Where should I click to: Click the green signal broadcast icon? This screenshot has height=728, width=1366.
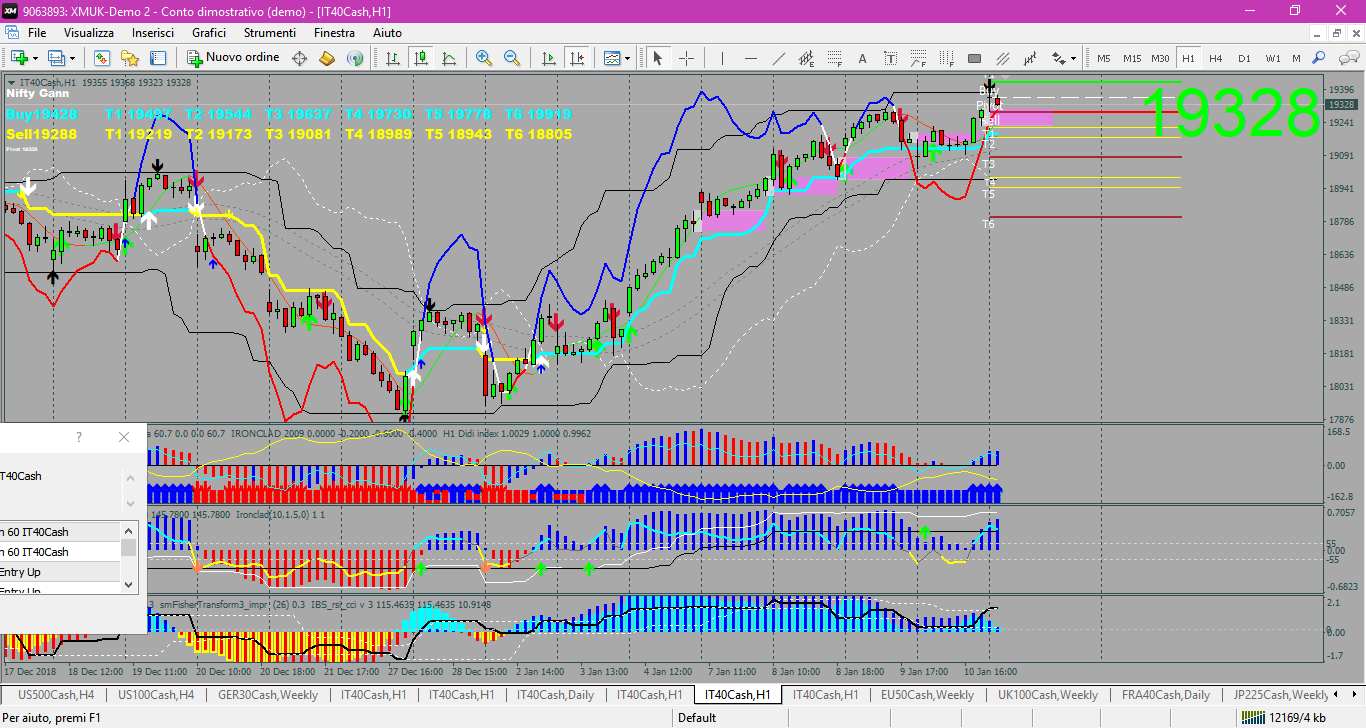coord(354,58)
